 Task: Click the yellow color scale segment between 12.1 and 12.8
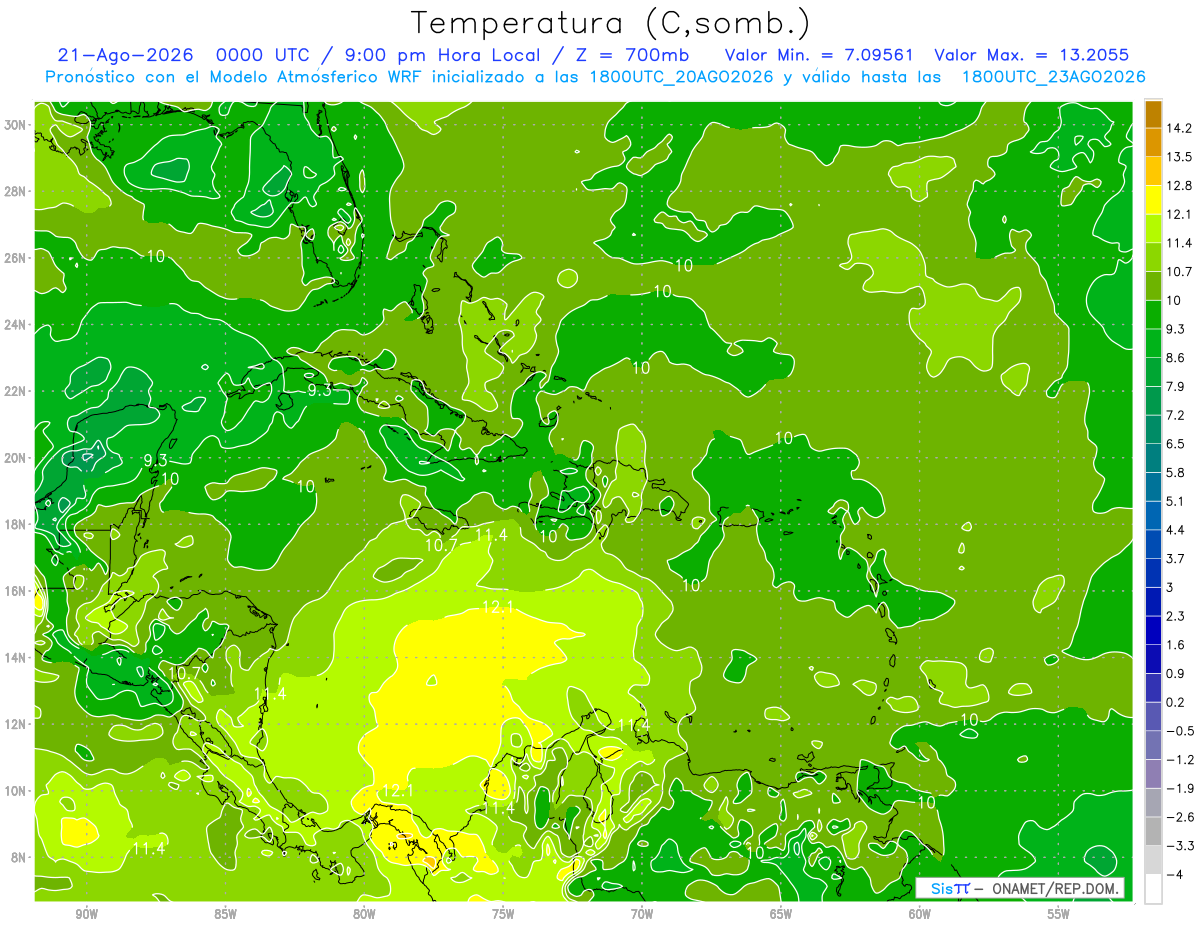coord(1153,200)
